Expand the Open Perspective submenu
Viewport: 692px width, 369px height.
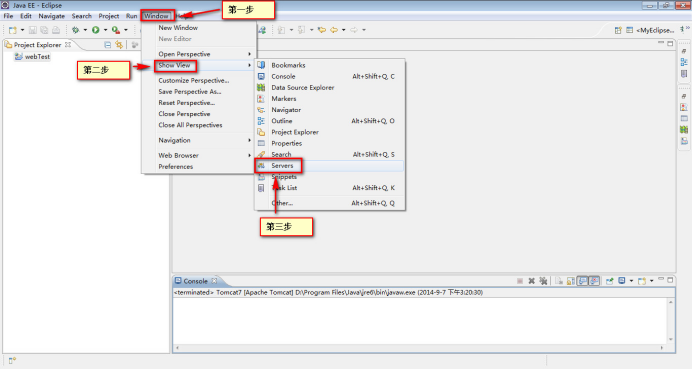[x=199, y=54]
